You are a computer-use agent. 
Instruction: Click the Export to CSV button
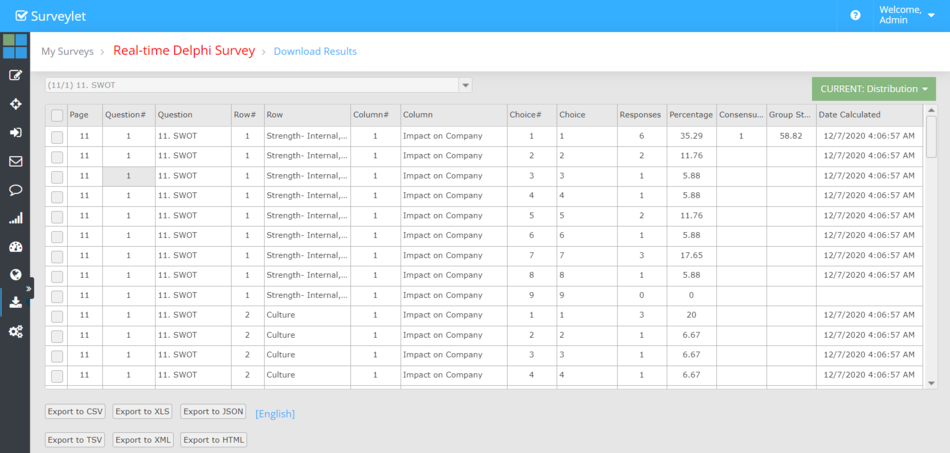(x=75, y=412)
